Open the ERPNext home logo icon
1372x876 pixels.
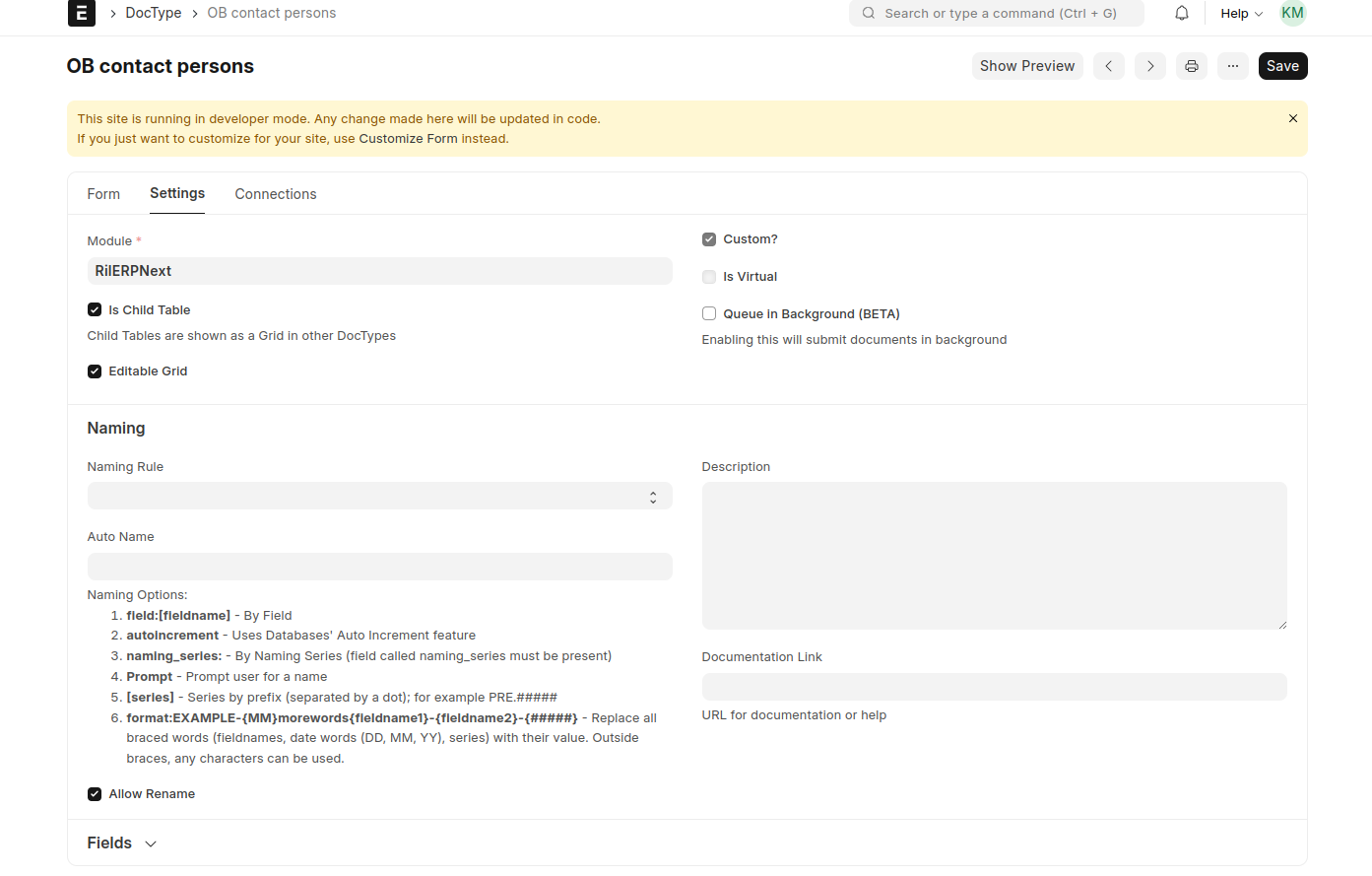[81, 13]
